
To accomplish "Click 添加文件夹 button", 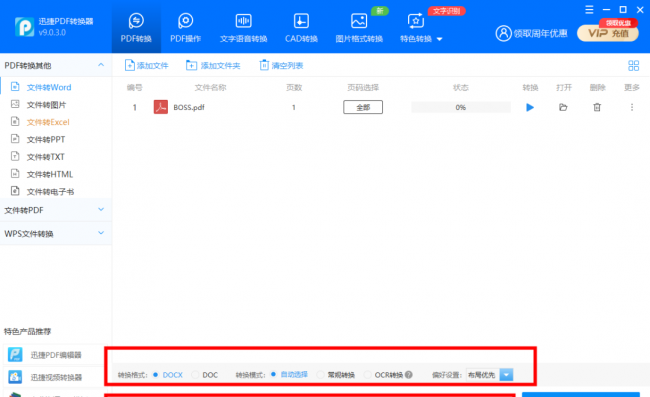I will point(213,65).
